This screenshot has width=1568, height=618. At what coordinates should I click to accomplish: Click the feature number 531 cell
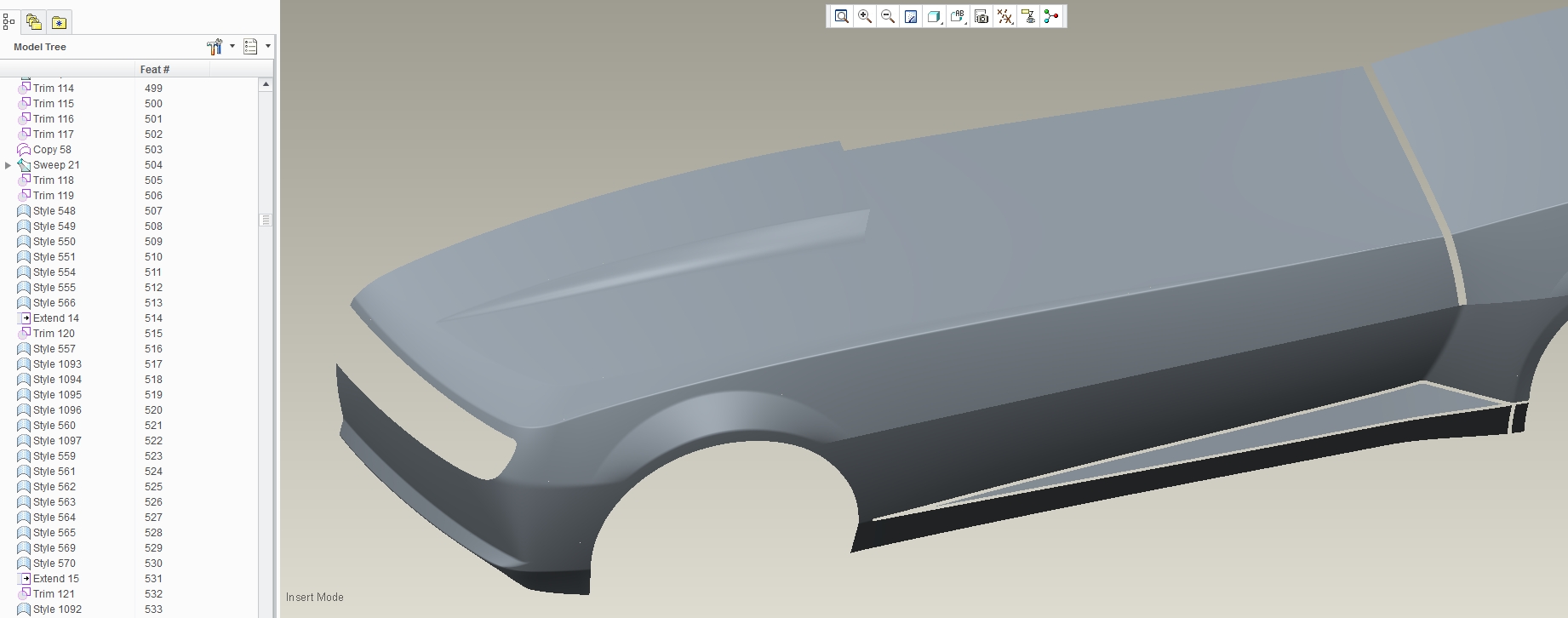point(153,579)
